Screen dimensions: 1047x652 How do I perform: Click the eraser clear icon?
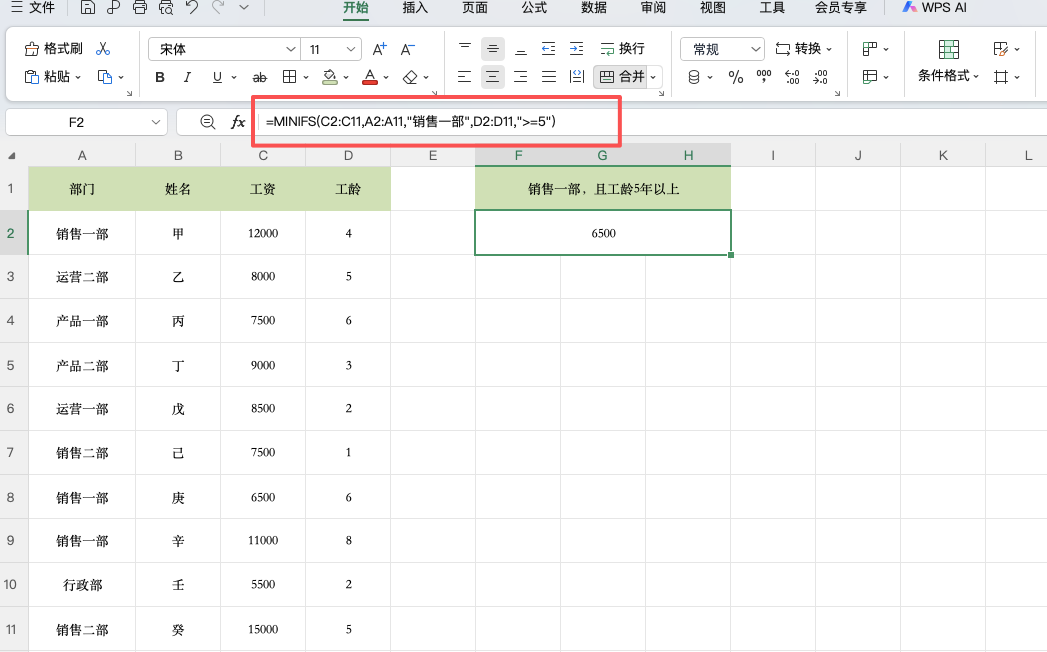(x=410, y=77)
